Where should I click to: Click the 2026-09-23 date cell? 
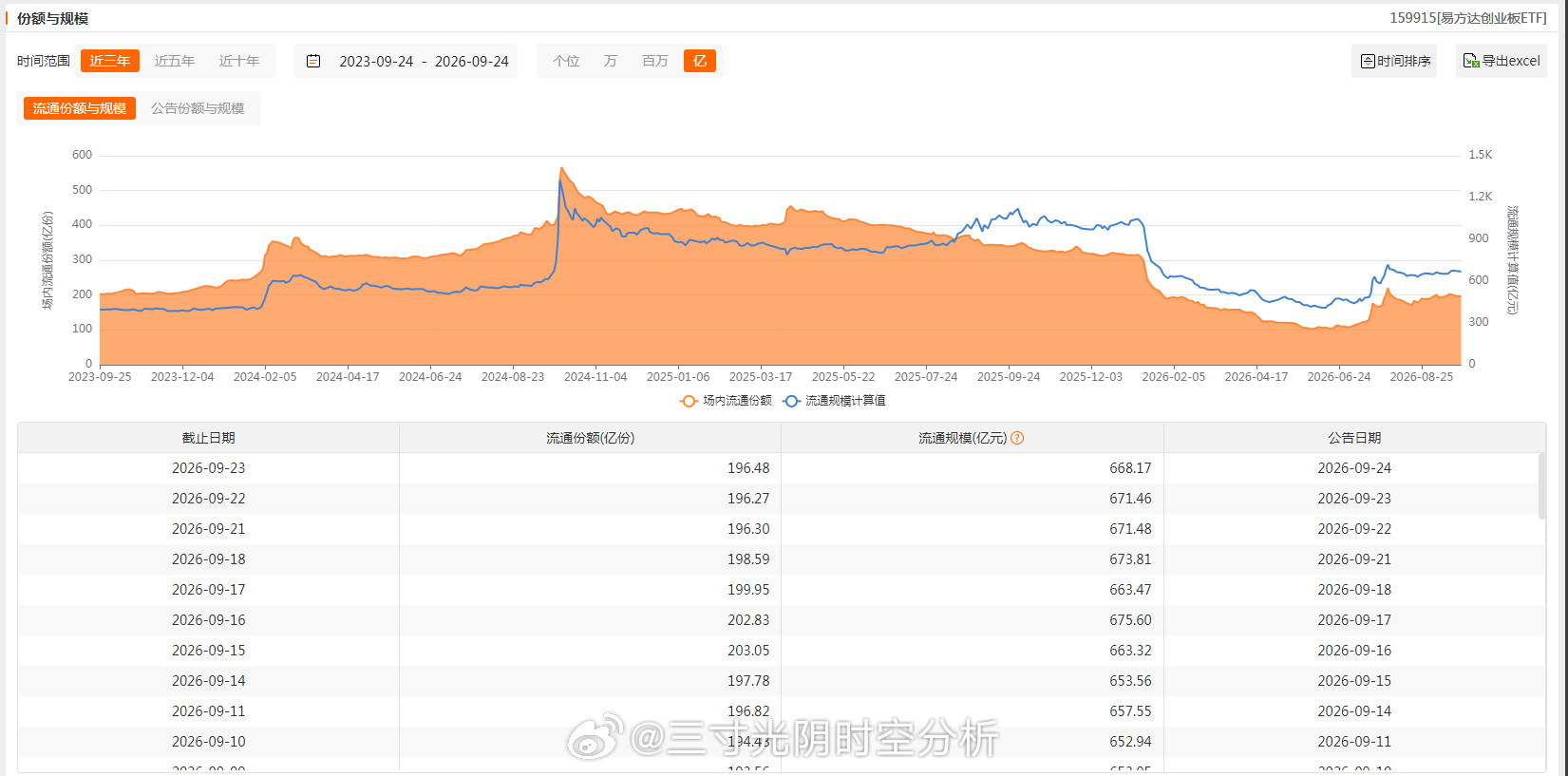tap(209, 468)
